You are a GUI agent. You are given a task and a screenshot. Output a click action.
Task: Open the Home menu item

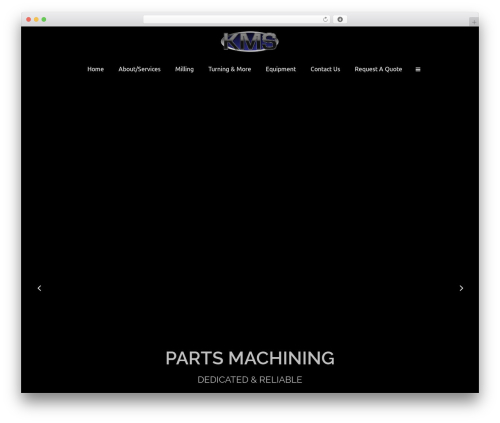(96, 69)
